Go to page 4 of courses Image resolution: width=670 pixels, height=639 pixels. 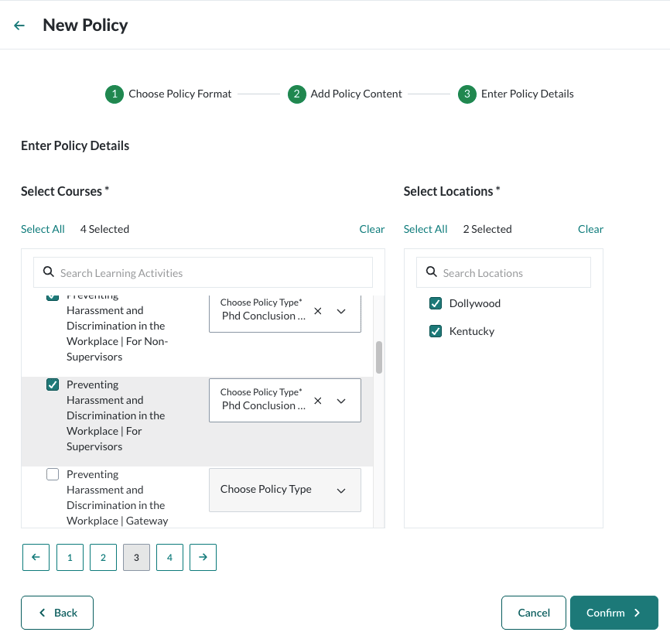(x=169, y=557)
